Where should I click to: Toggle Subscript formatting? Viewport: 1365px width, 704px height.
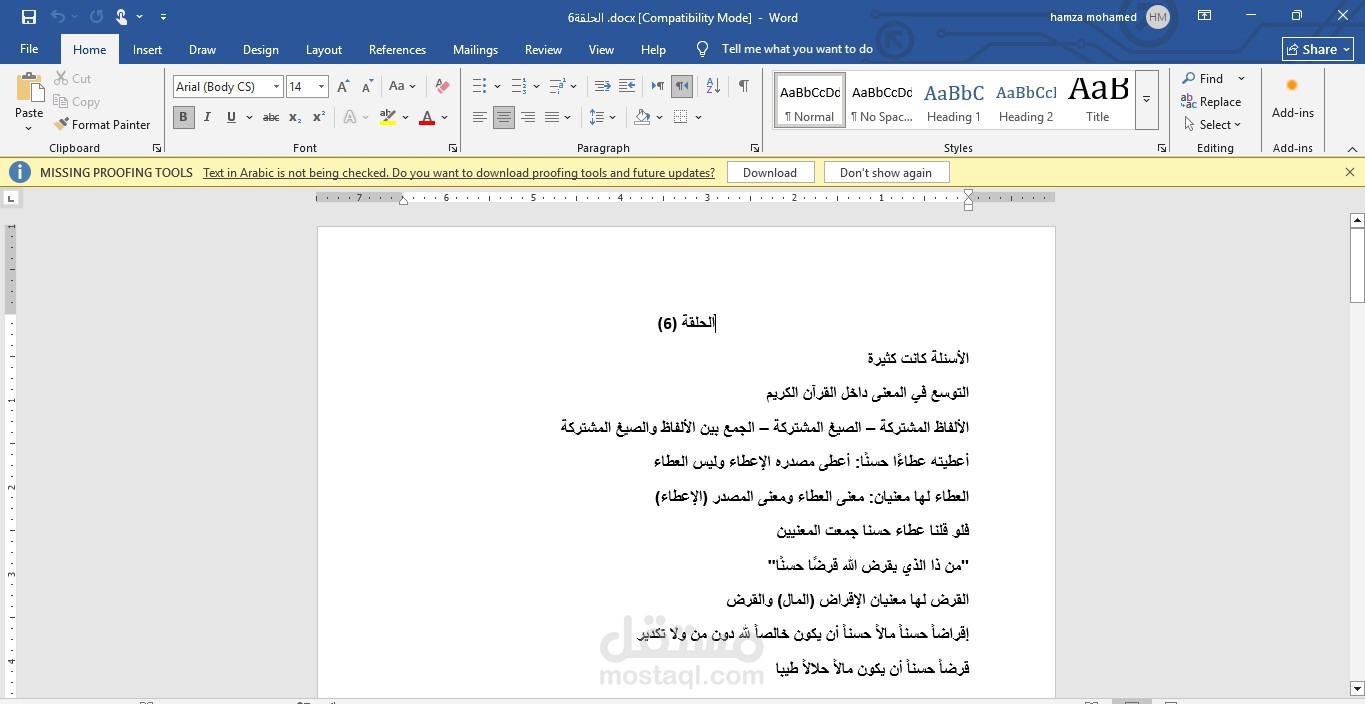(295, 118)
